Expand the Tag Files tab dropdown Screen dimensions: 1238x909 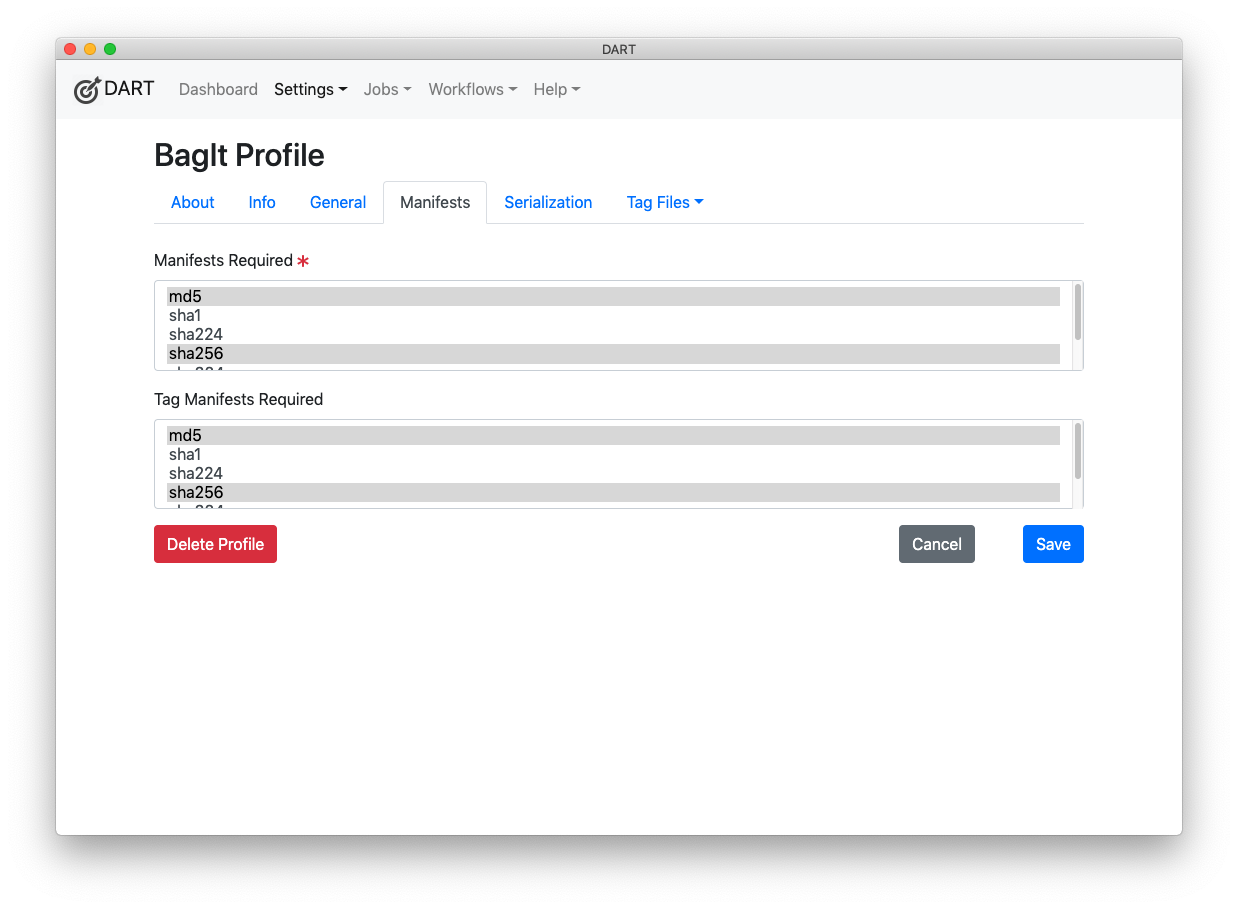point(664,202)
